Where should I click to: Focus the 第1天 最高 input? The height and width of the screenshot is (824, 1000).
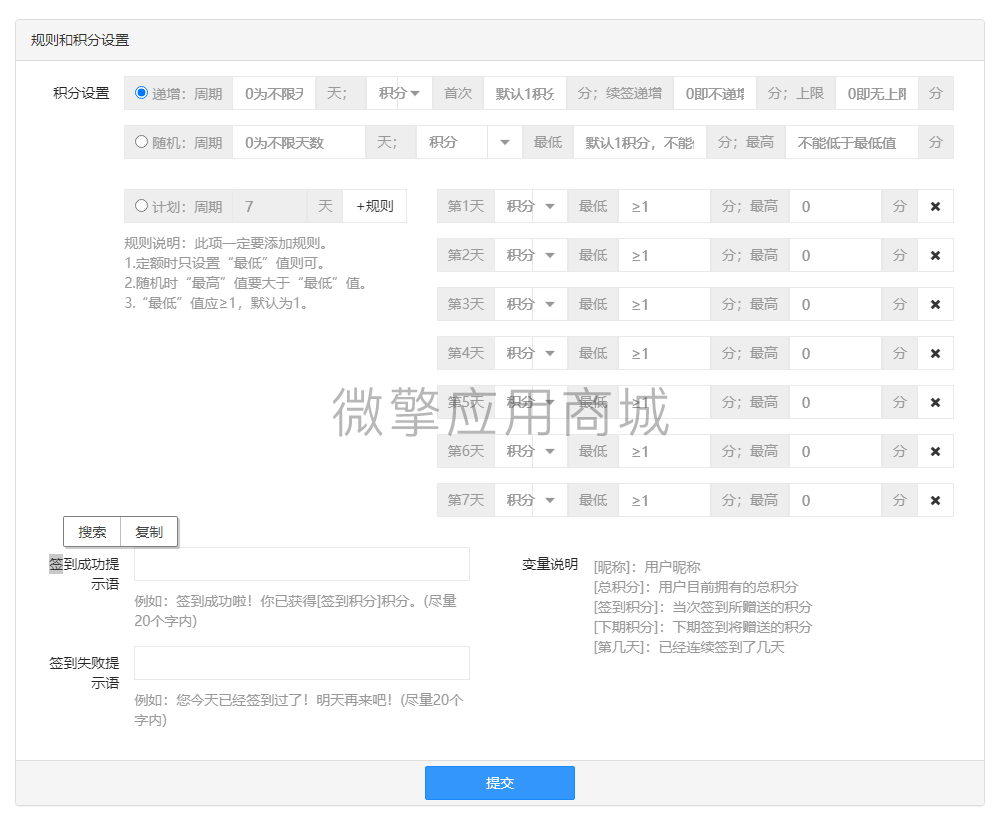[x=835, y=207]
